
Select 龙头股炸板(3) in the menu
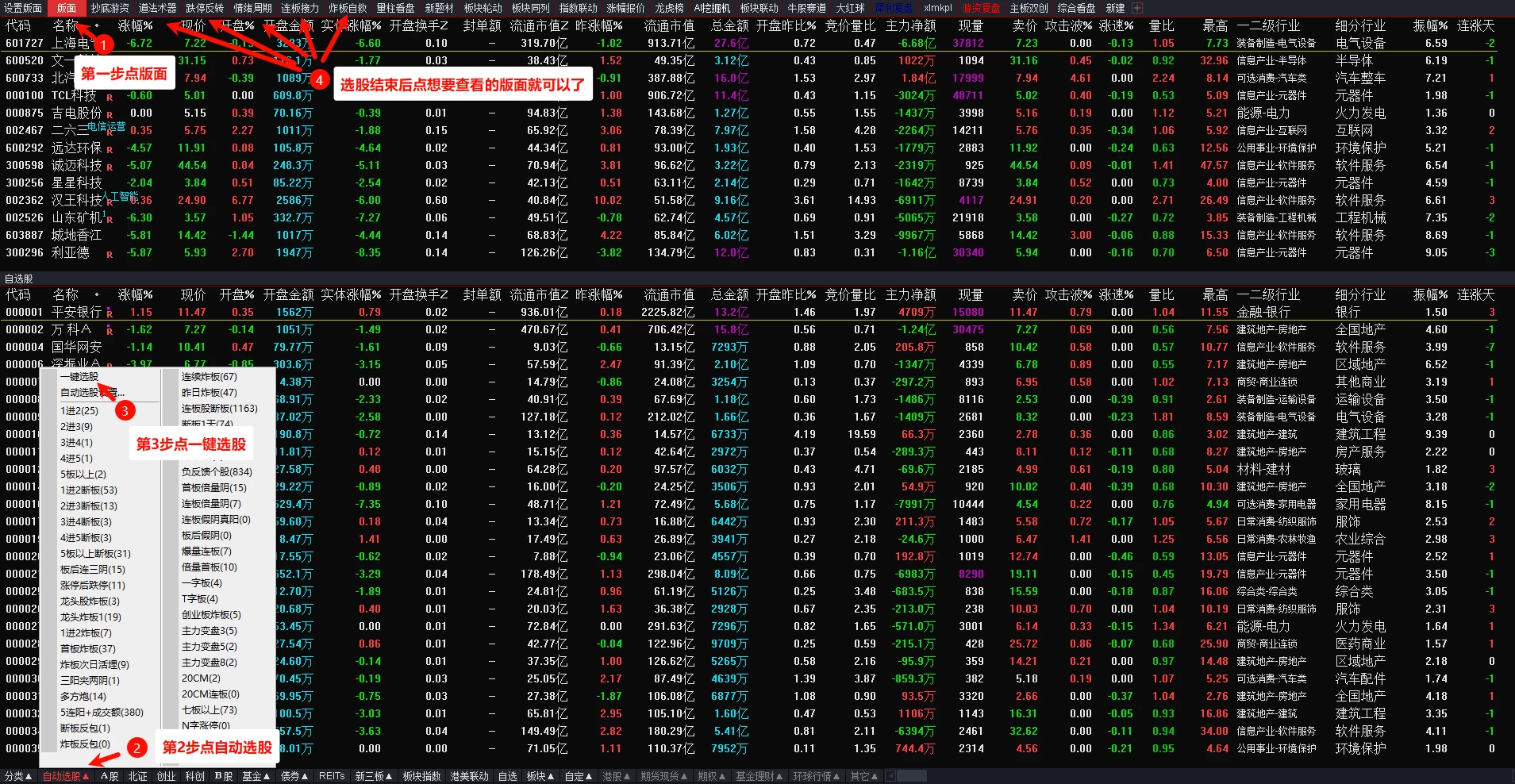click(90, 601)
